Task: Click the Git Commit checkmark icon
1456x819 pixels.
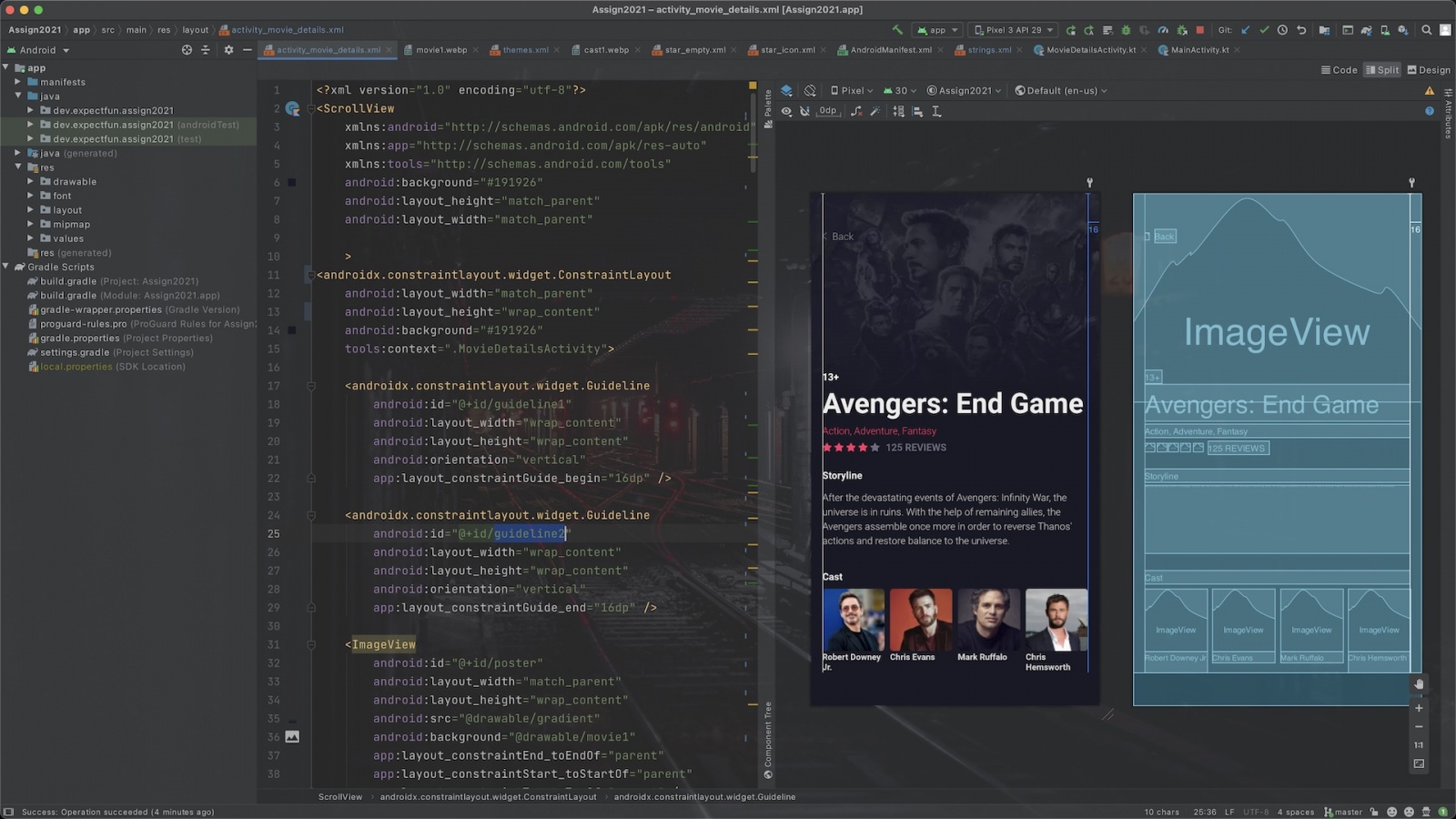Action: (x=1264, y=30)
